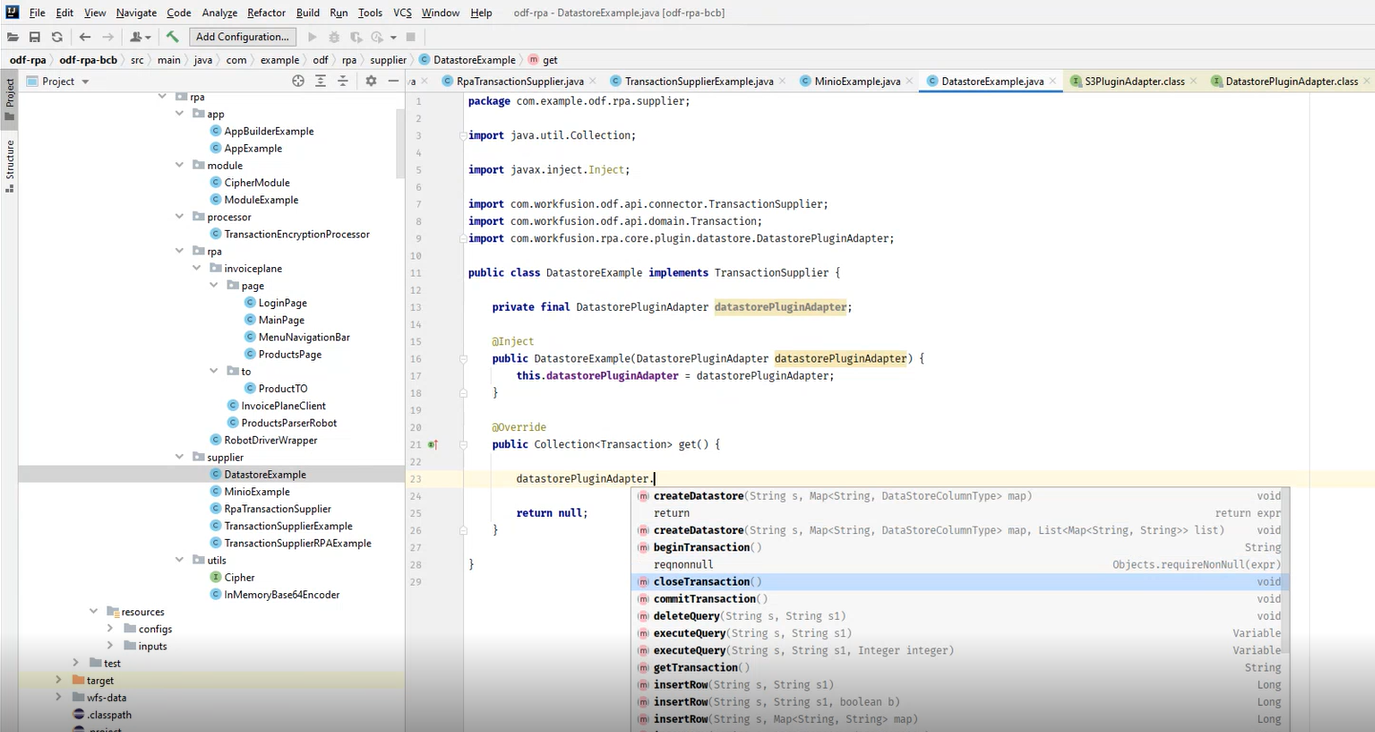Screen dimensions: 1375x732
Task: Open the VCS menu
Action: tap(402, 13)
